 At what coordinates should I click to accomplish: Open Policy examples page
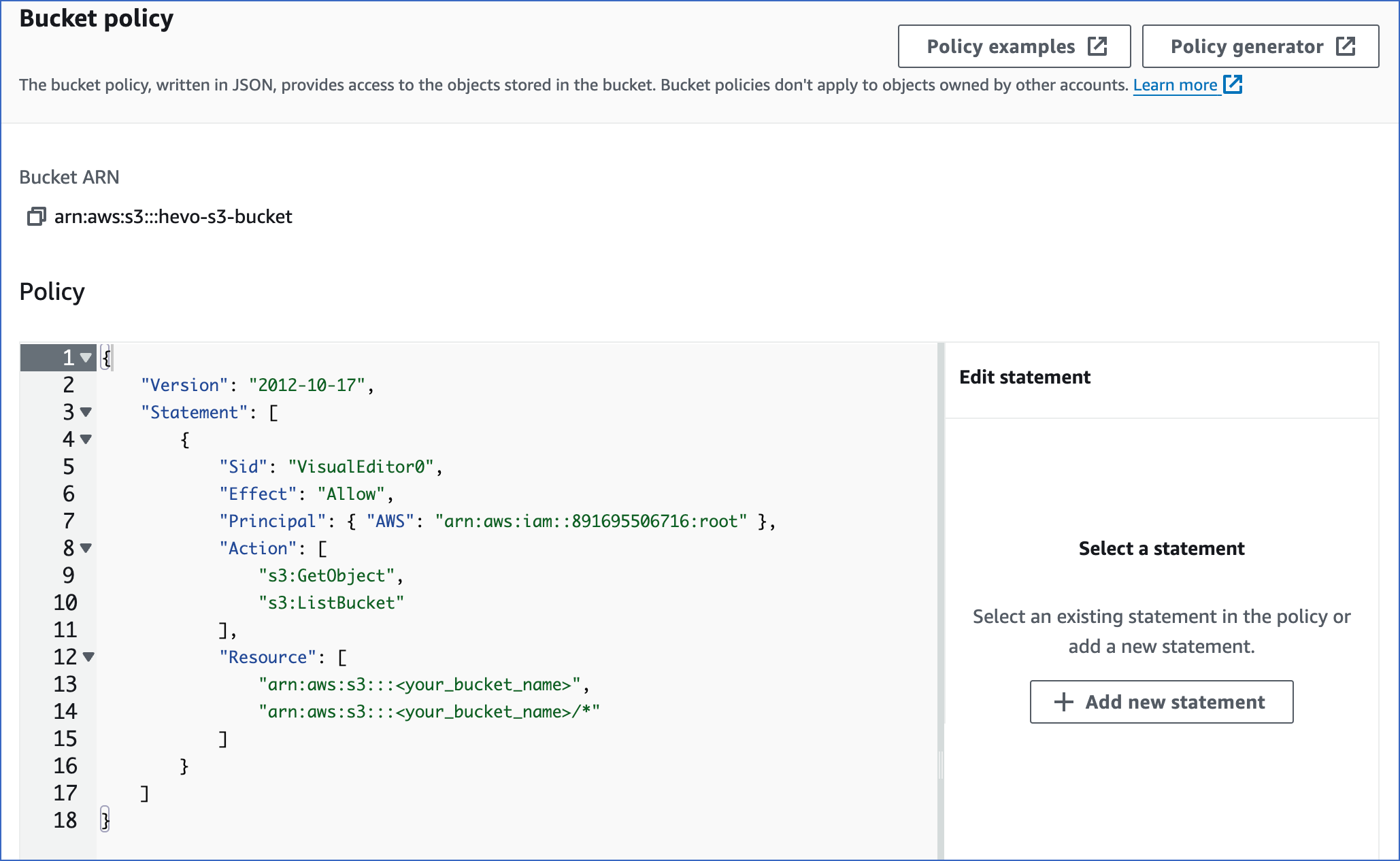pyautogui.click(x=1014, y=46)
